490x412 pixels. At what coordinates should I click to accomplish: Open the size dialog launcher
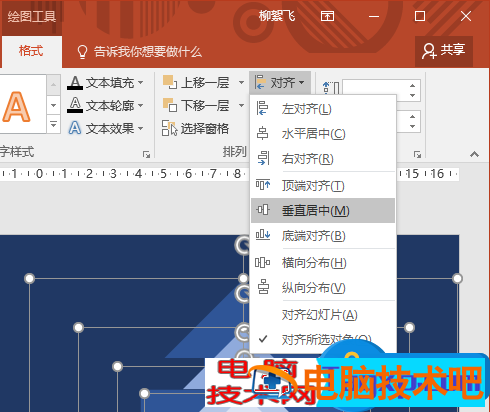click(x=417, y=154)
